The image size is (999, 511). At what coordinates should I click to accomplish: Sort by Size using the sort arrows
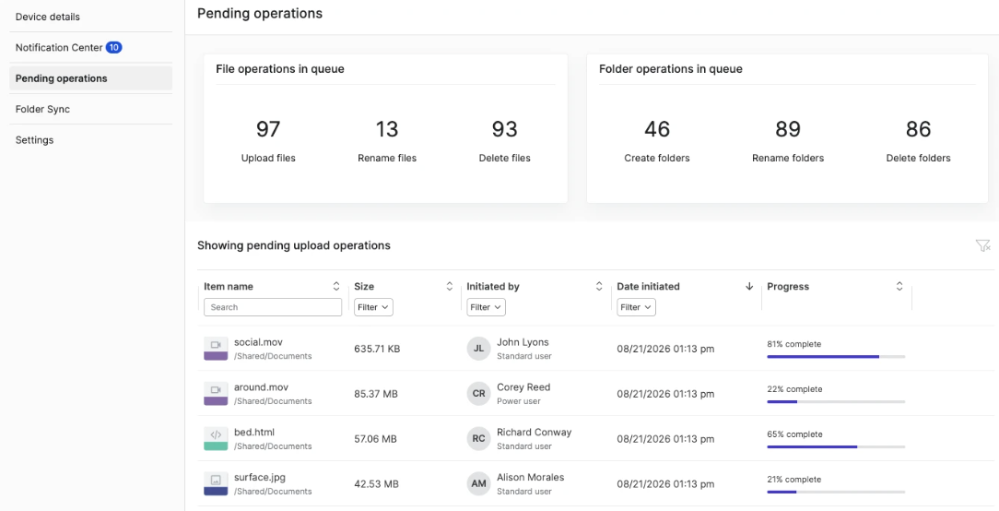[449, 287]
